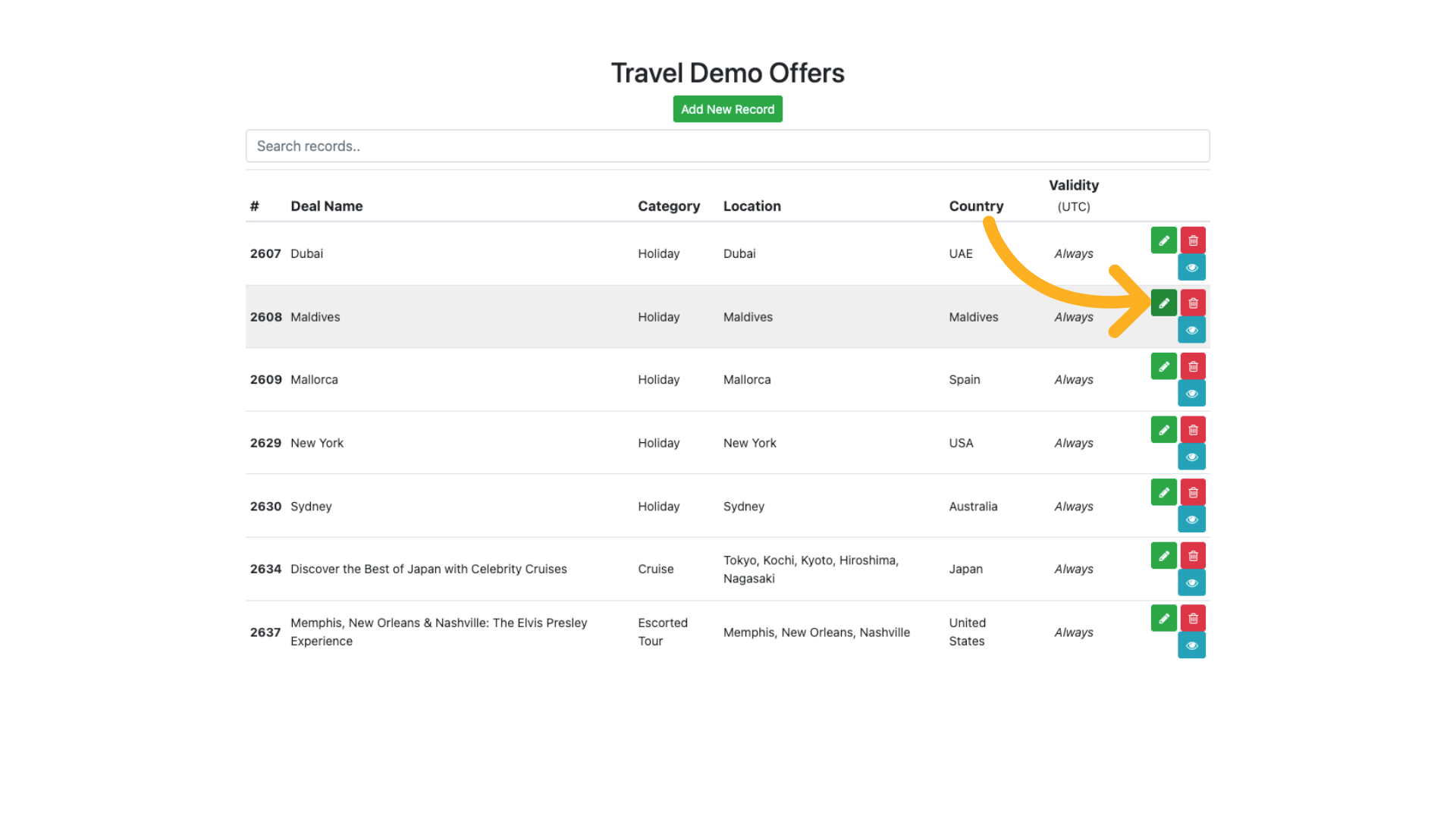Click the Deal Name column header

tap(326, 206)
